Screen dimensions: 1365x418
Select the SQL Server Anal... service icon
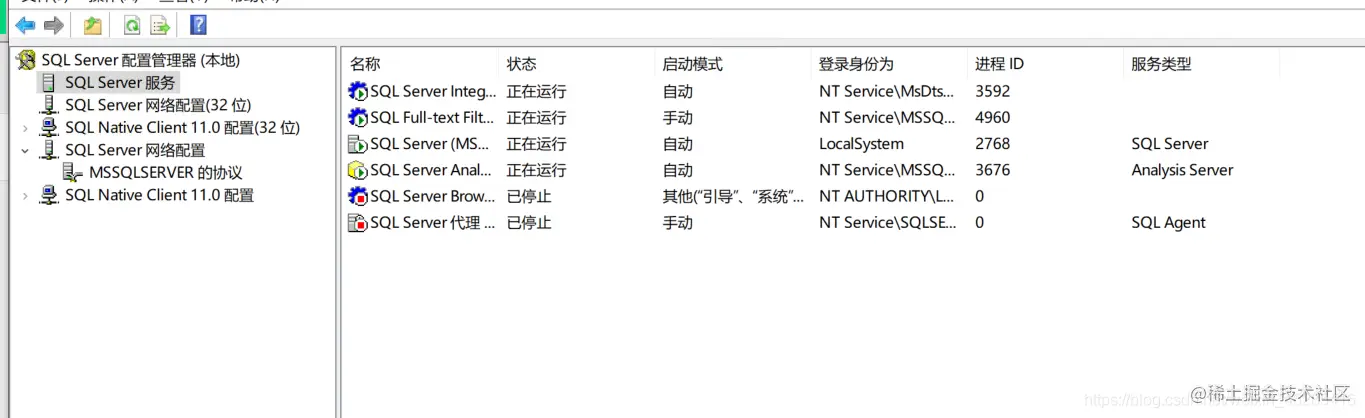tap(358, 170)
